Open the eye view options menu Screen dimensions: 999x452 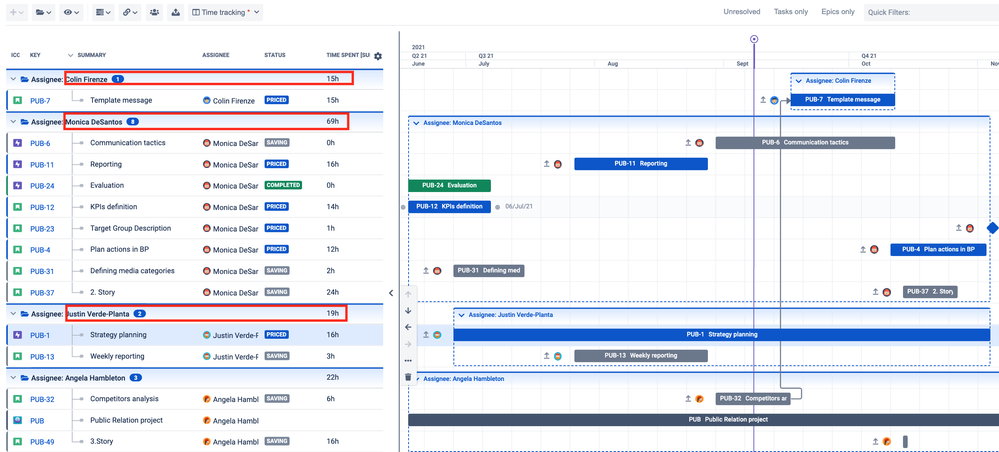[x=71, y=12]
